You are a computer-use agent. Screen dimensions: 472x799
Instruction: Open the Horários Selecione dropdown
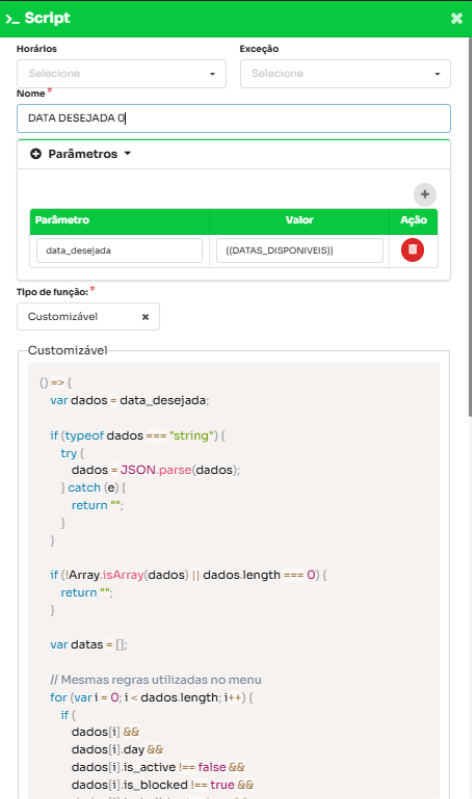(121, 73)
